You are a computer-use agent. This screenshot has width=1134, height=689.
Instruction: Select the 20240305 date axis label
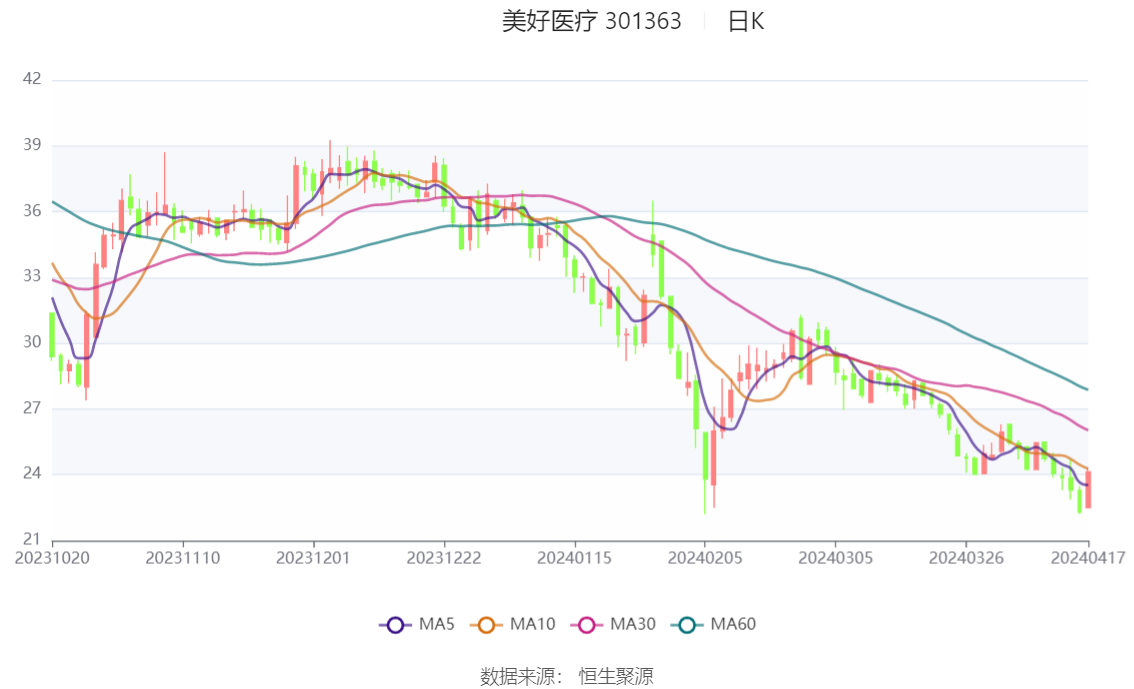(835, 558)
